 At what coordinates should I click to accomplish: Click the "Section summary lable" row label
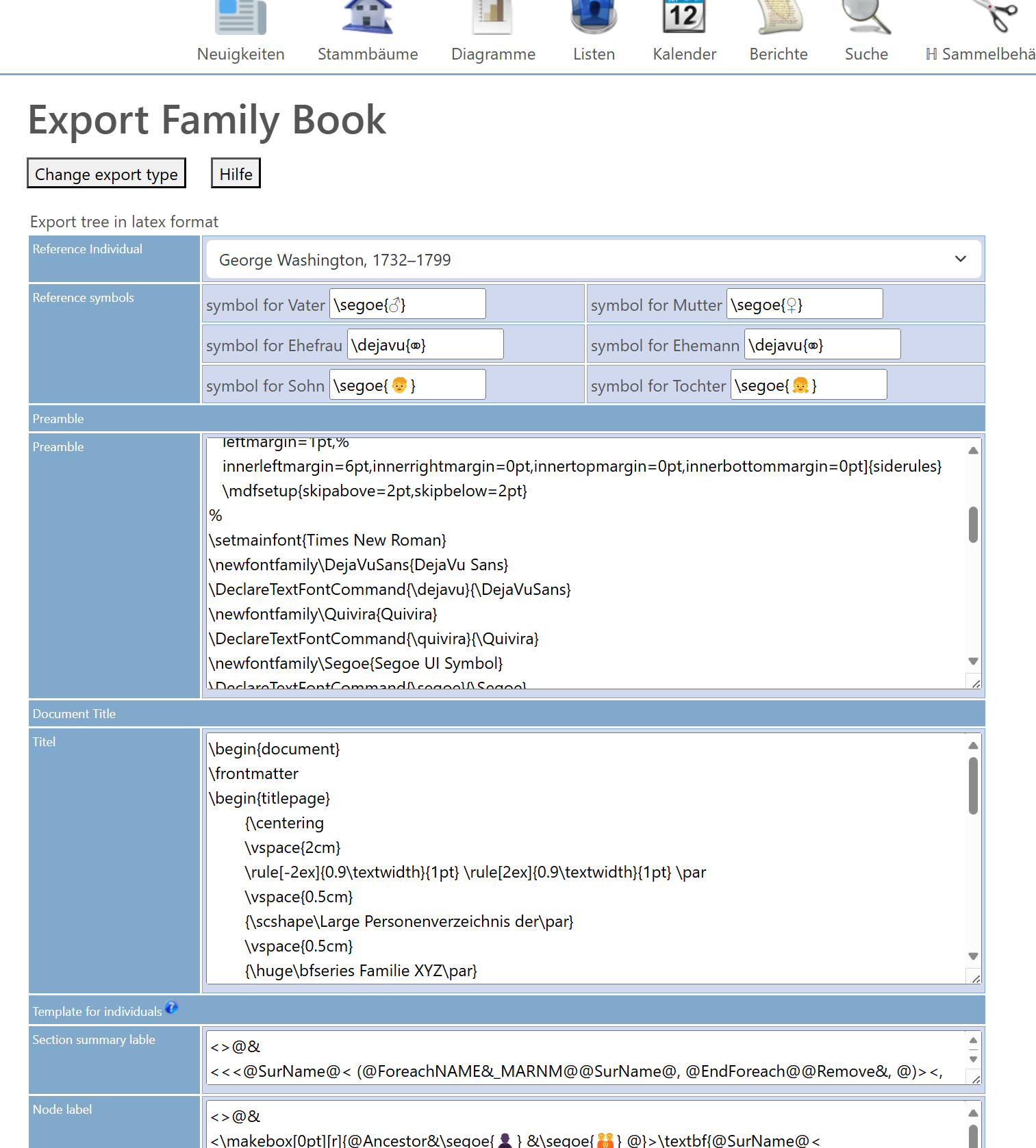tap(94, 1040)
